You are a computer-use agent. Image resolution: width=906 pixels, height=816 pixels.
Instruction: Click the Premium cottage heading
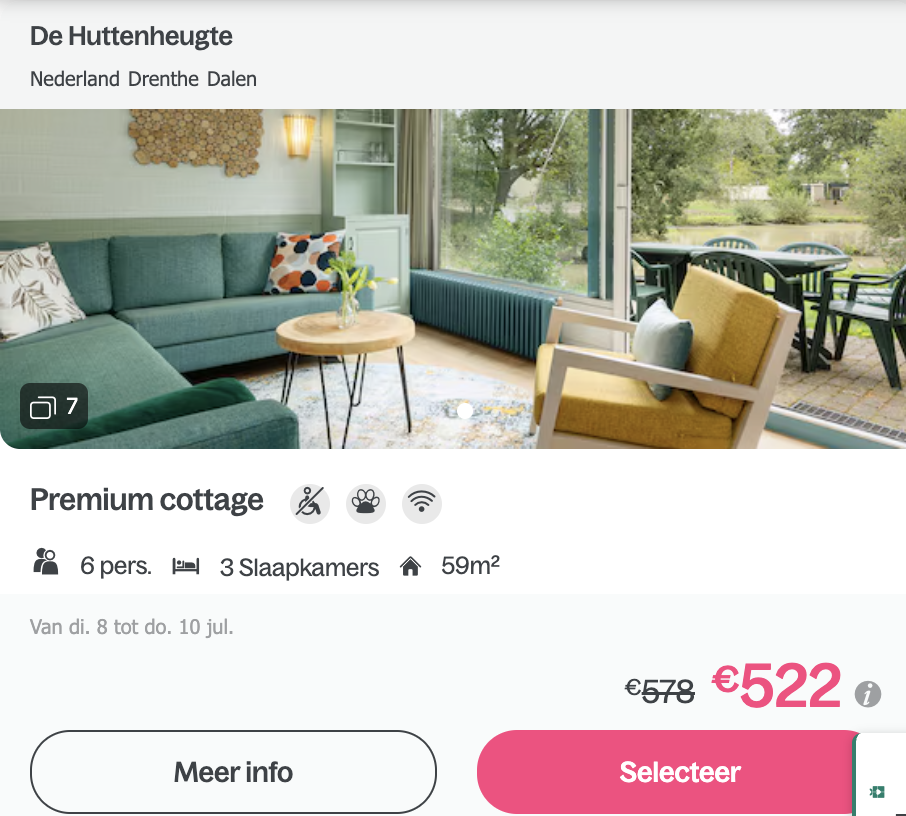(x=147, y=500)
